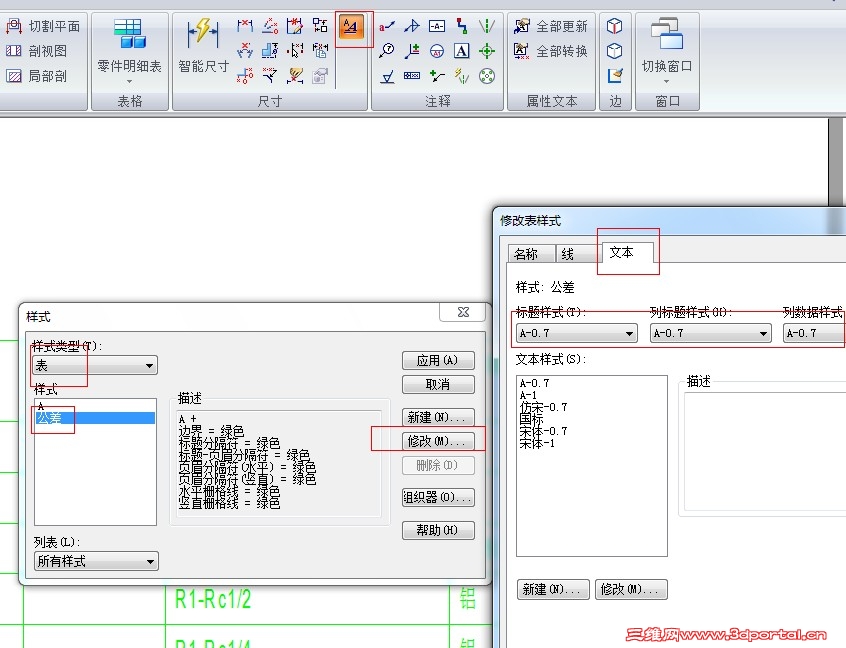
Task: Open the 列表 dropdown showing 所有样式
Action: pos(96,561)
